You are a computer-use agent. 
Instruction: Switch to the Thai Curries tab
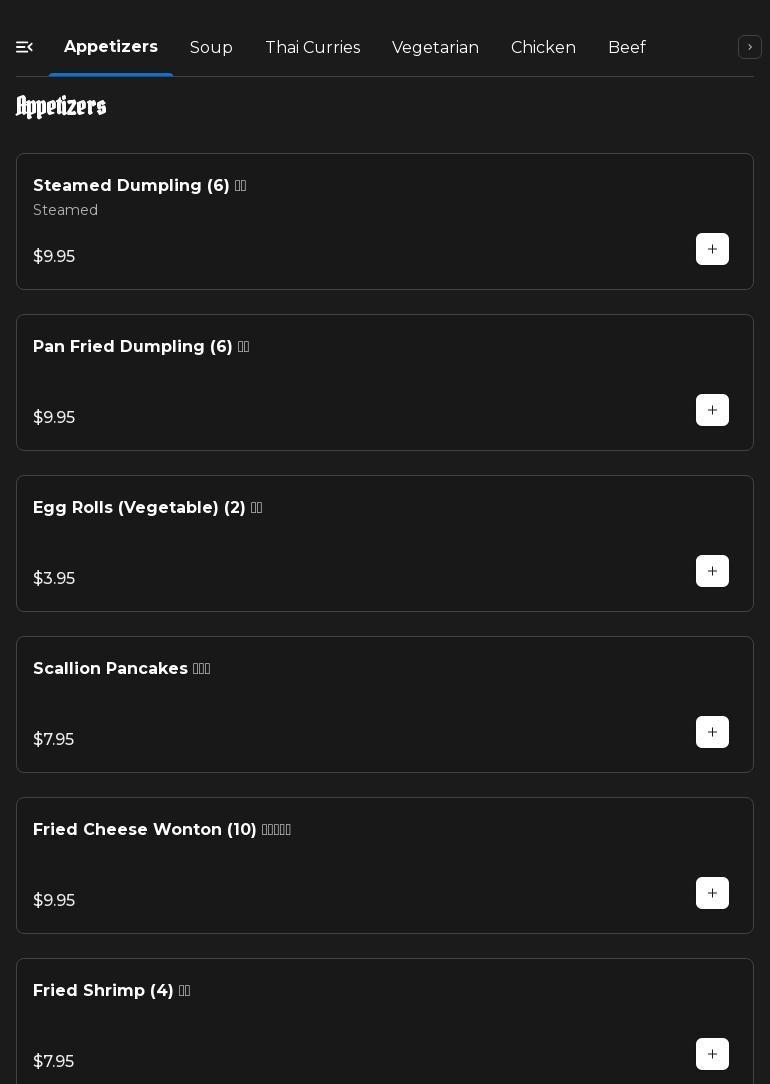(x=312, y=48)
